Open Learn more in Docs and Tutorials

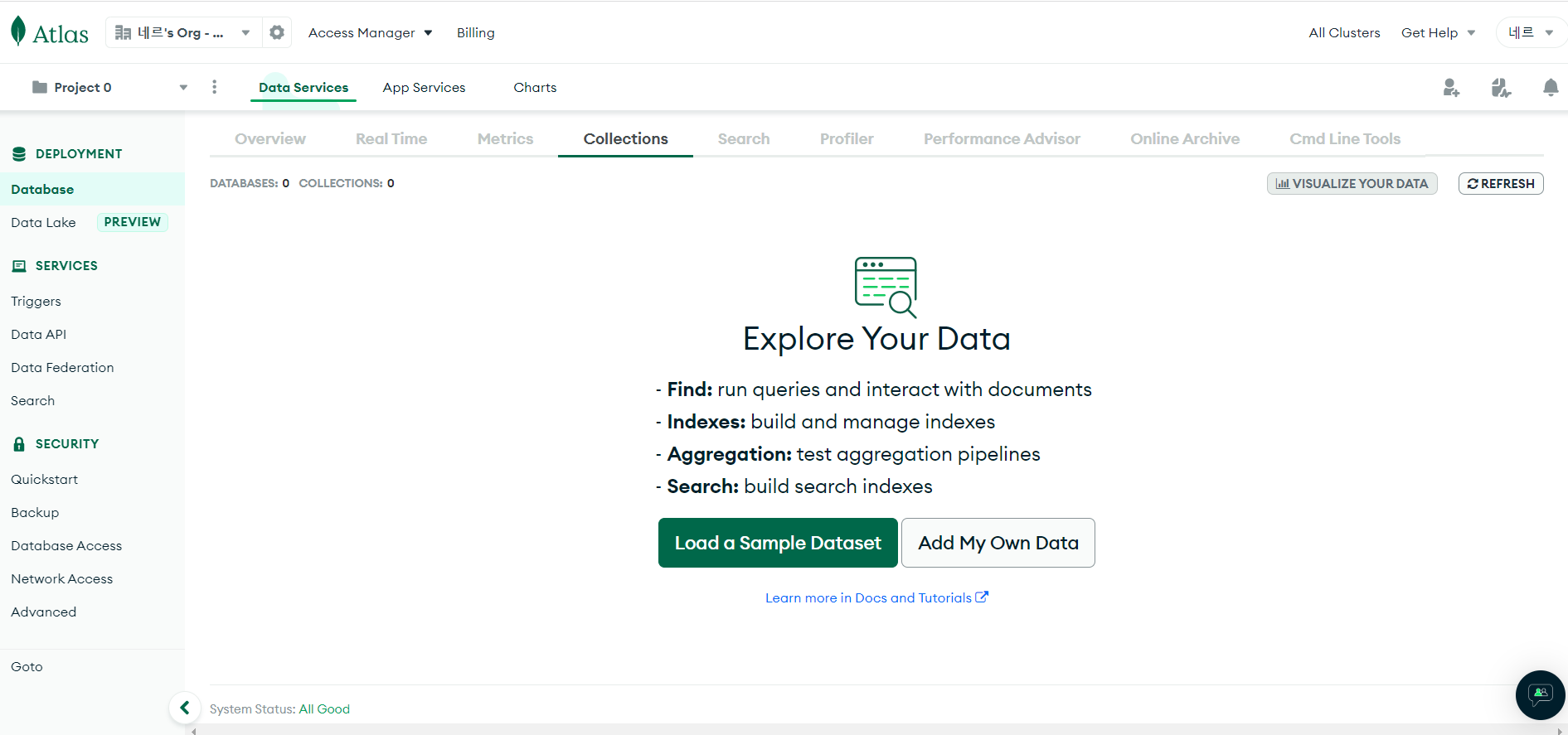(x=876, y=597)
